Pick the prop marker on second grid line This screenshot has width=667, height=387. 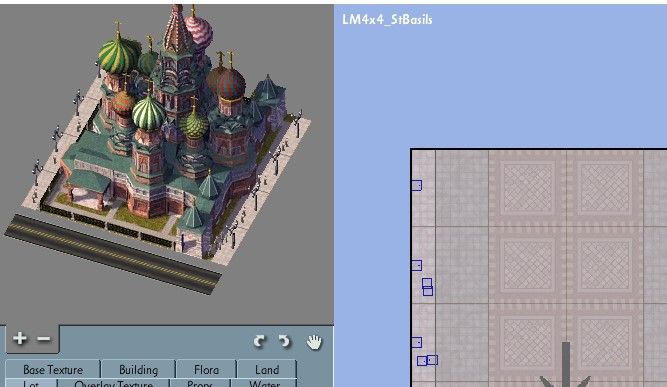(416, 265)
